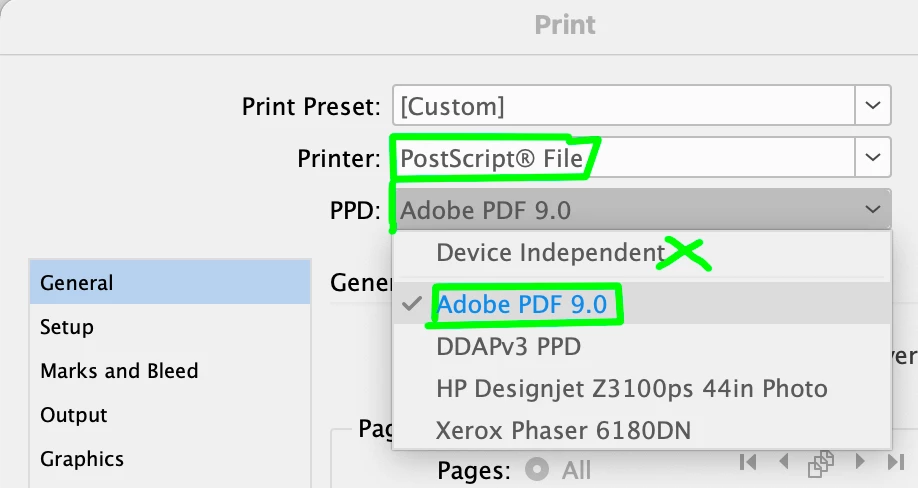Switch to the Setup category

67,327
